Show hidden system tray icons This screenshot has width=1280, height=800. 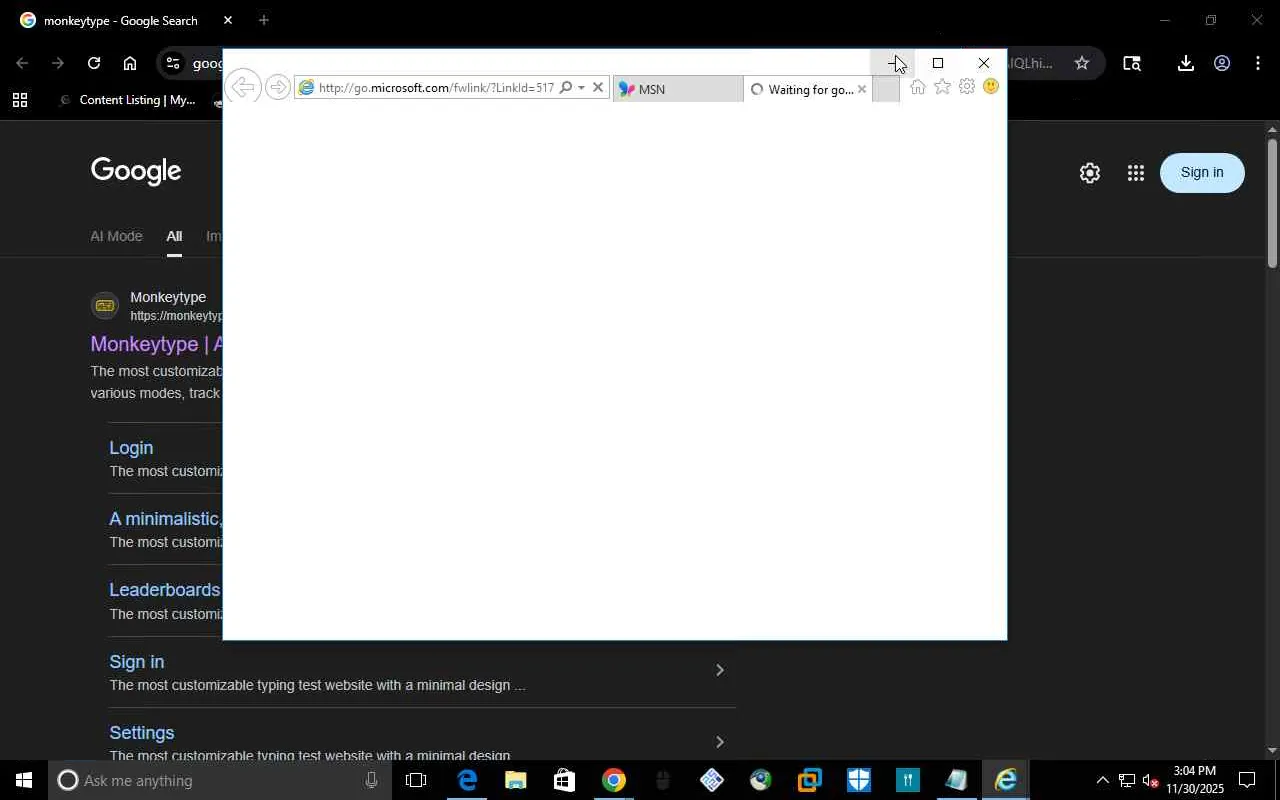pyautogui.click(x=1102, y=780)
